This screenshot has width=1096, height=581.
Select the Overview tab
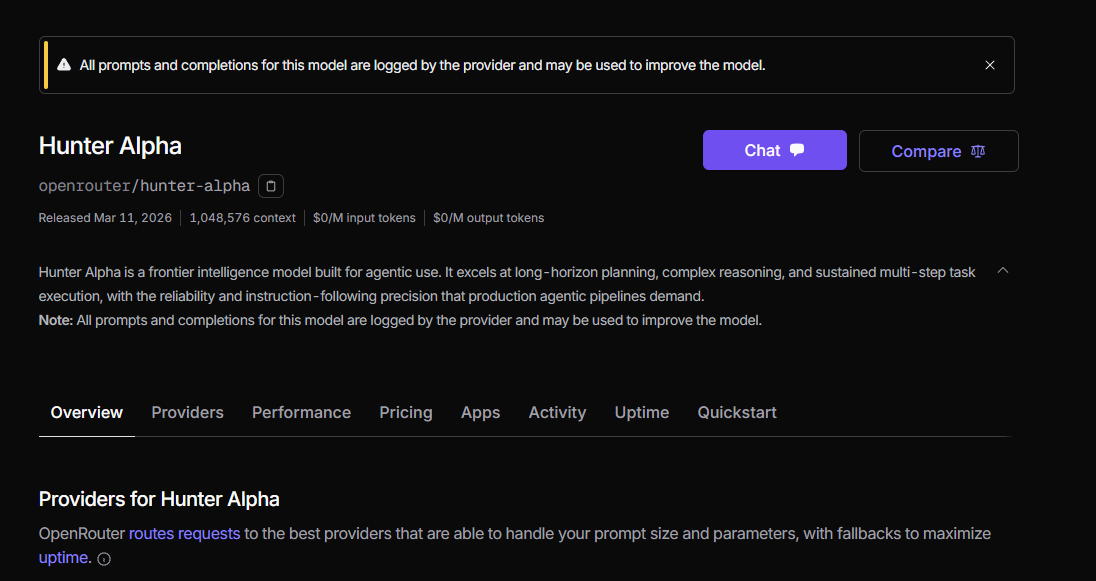click(x=87, y=412)
